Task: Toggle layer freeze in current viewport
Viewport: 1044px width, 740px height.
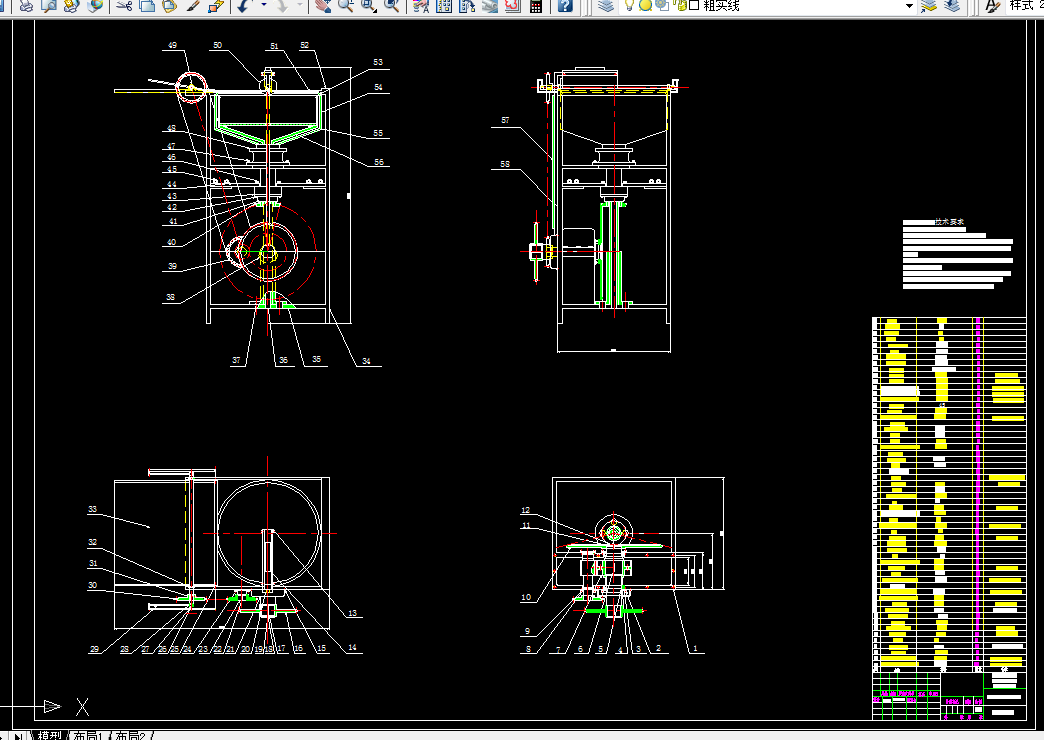Action: click(662, 5)
